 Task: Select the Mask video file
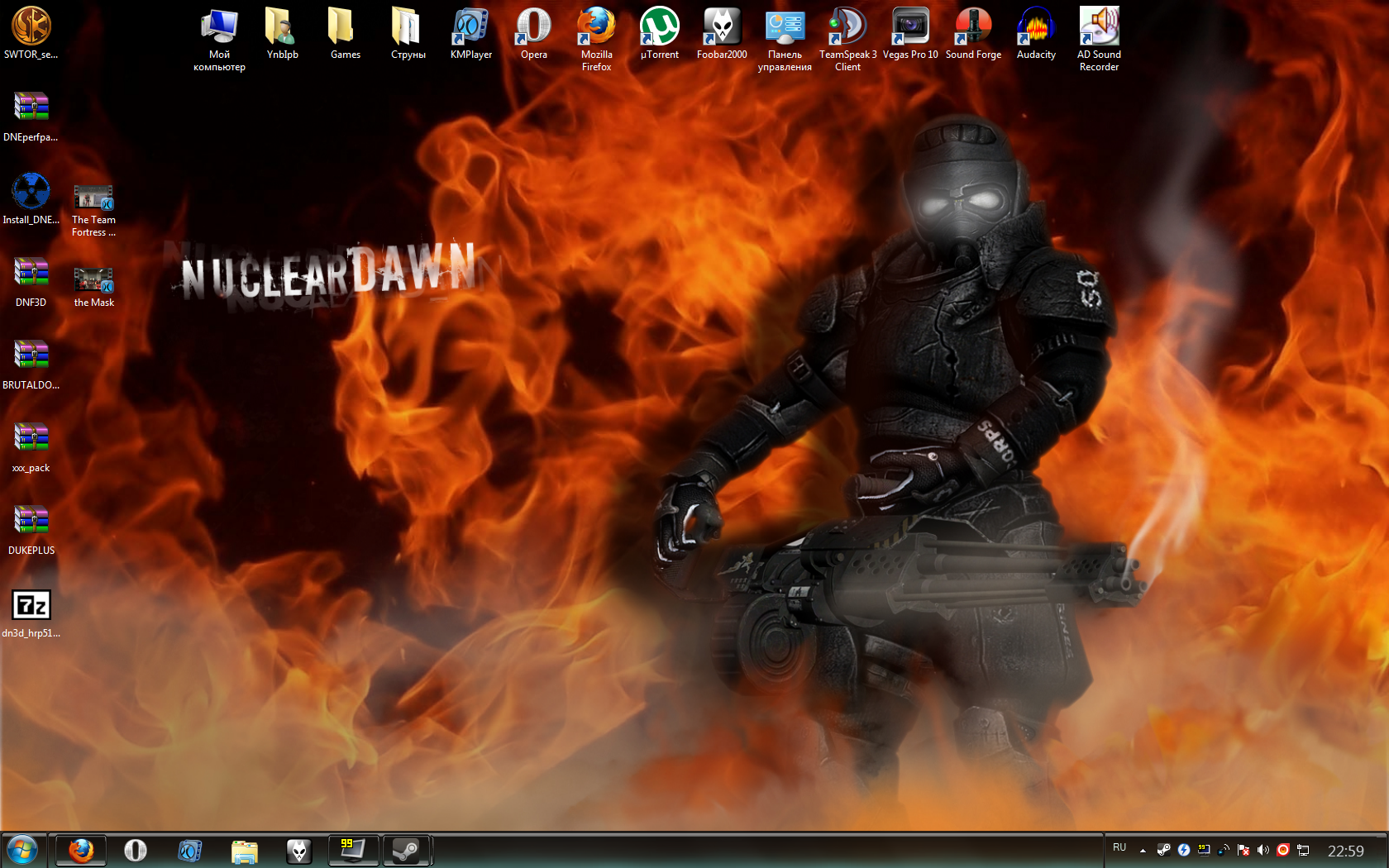94,287
